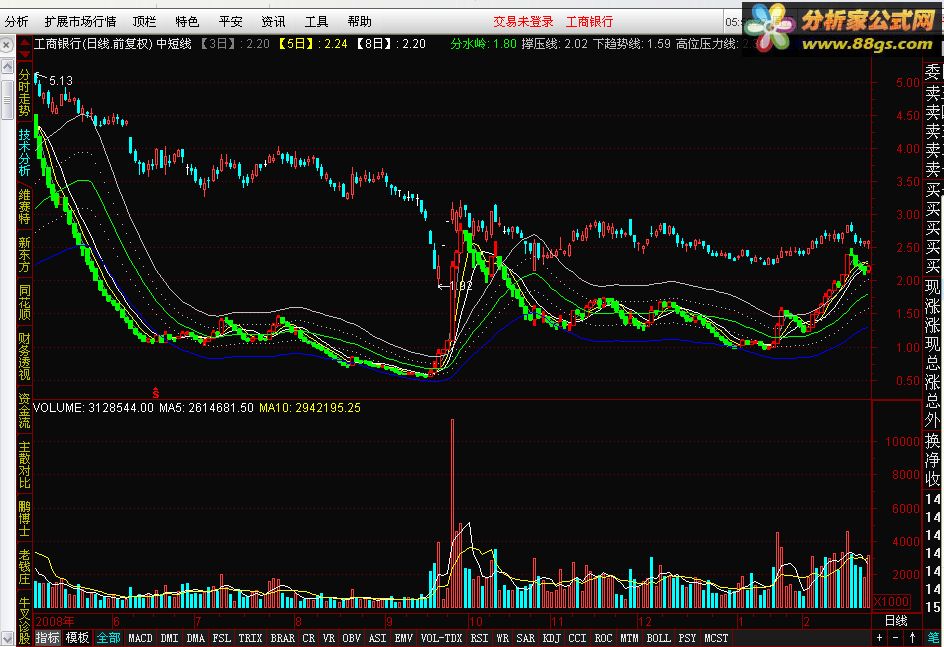The image size is (944, 647).
Task: Click the 工商银行 stock name link
Action: click(589, 22)
